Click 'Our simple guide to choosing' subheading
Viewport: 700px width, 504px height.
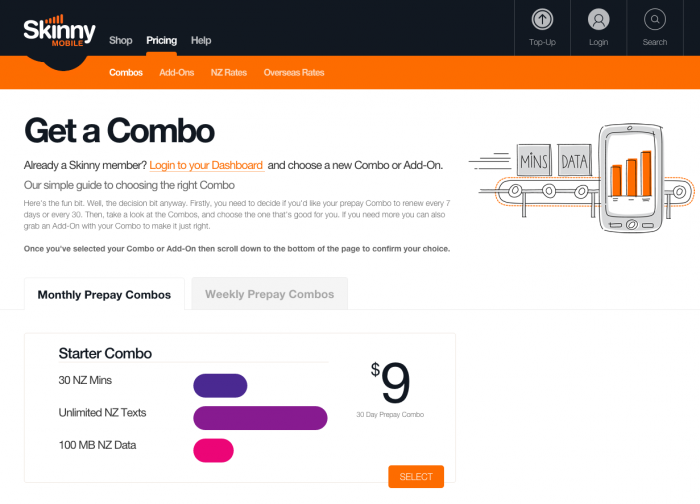click(x=129, y=185)
